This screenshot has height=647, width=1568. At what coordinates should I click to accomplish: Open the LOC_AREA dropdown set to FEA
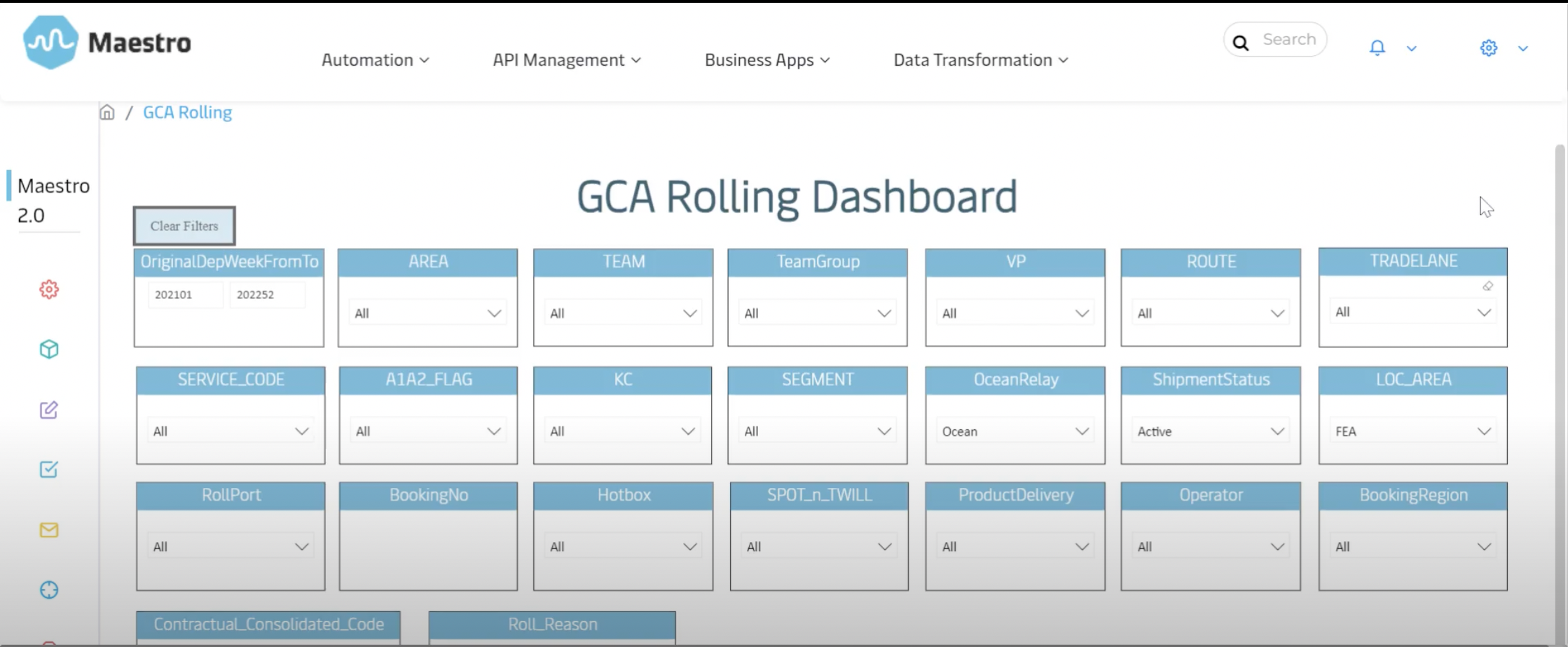coord(1413,431)
